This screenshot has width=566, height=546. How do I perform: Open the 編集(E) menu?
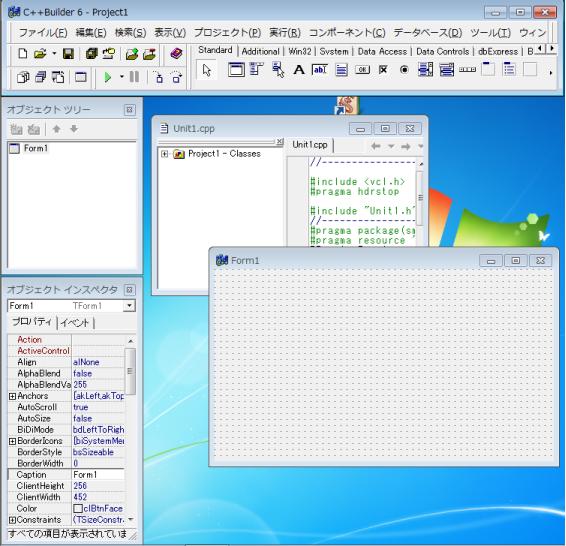[x=91, y=33]
